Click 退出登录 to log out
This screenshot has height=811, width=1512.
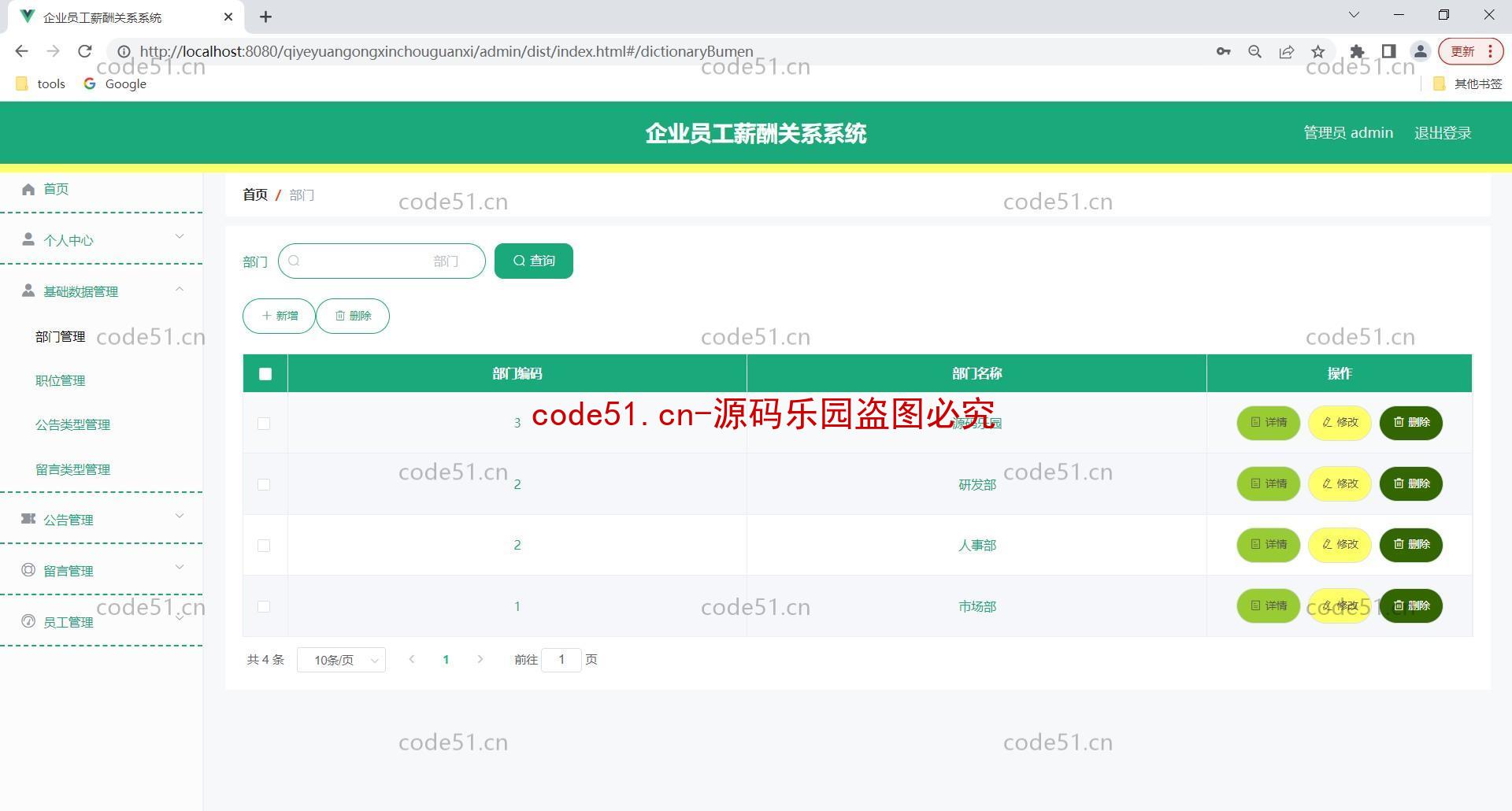click(1443, 132)
